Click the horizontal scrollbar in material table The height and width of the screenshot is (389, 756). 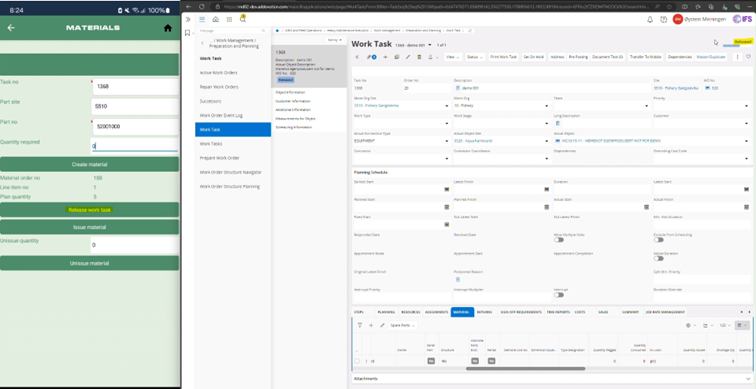526,369
